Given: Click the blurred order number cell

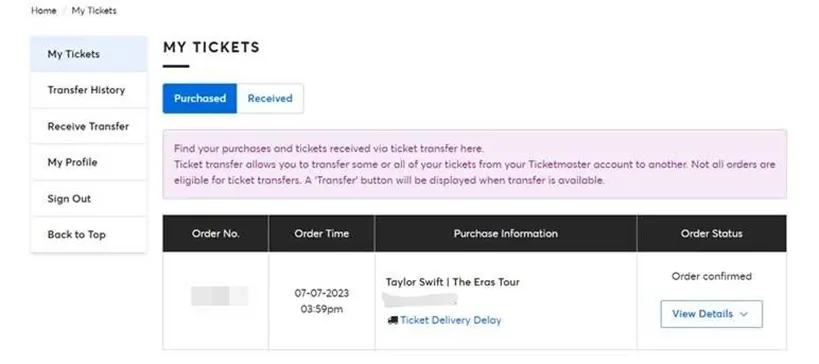Looking at the screenshot, I should click(219, 296).
